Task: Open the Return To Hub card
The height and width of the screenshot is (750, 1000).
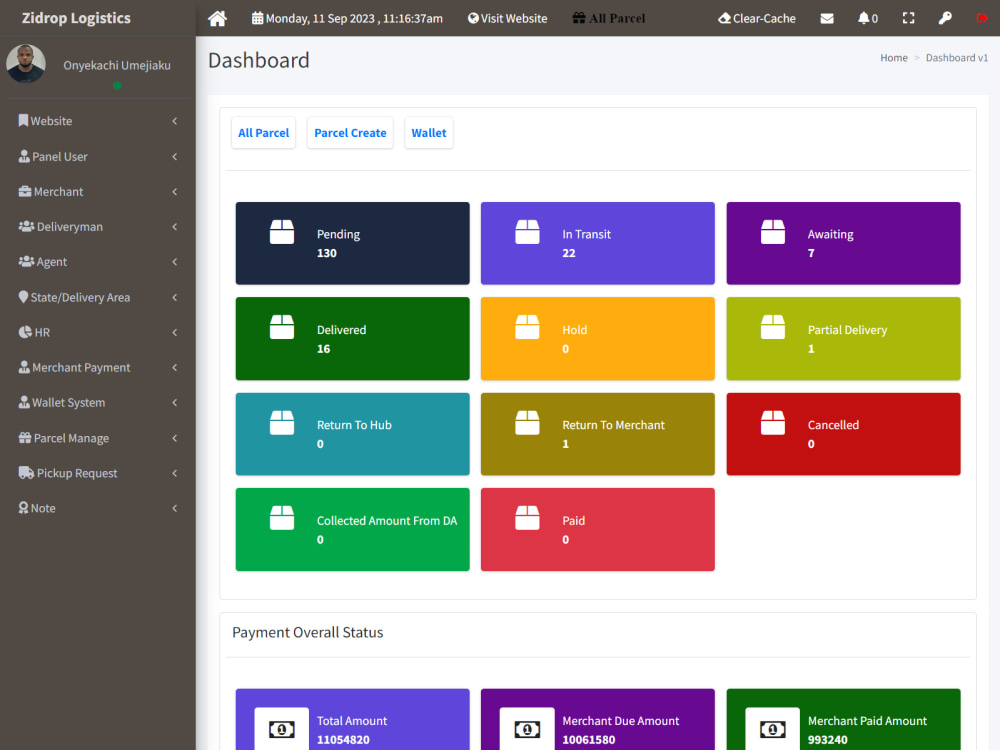Action: pos(353,434)
